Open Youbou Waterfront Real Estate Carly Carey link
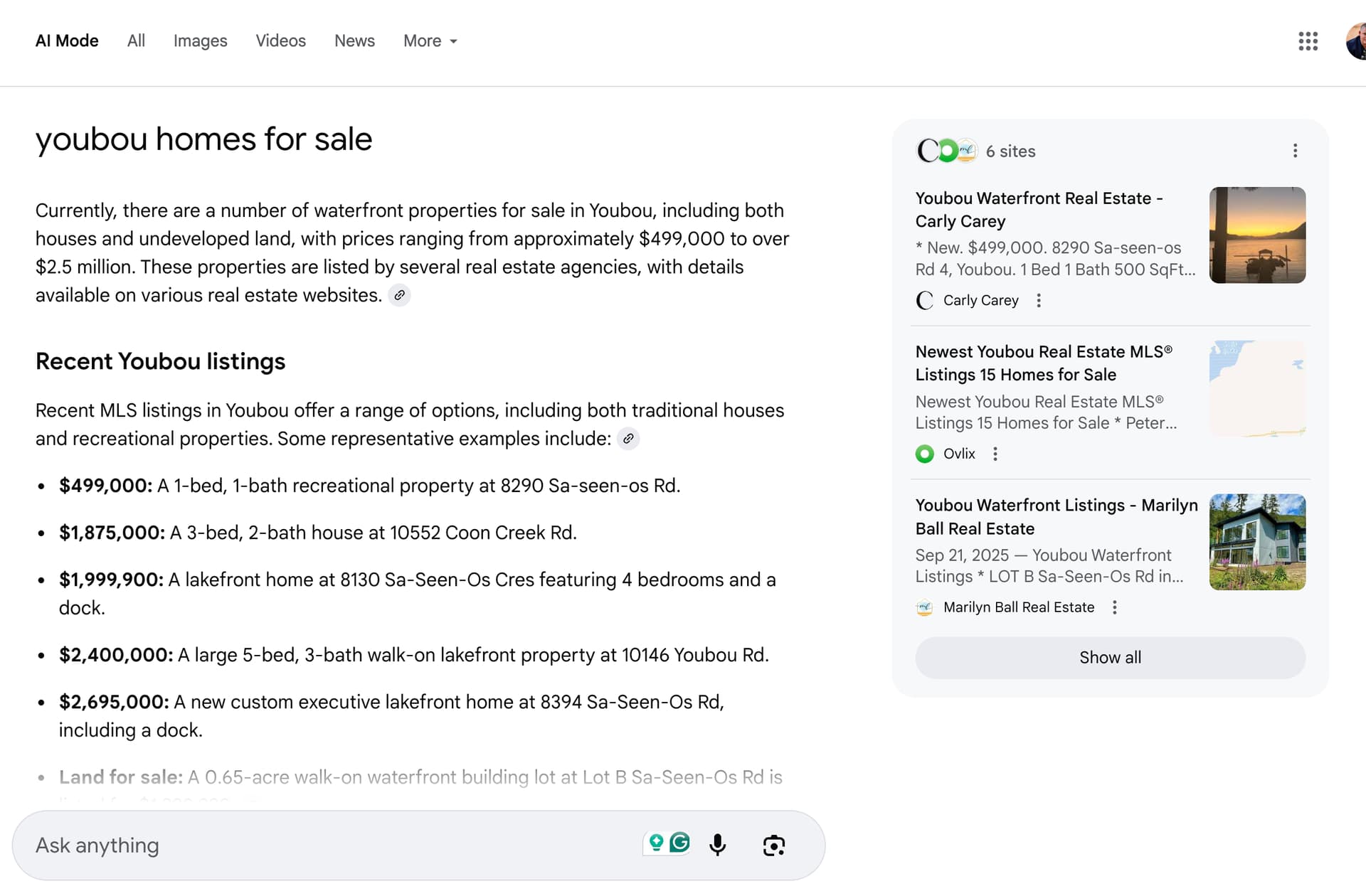Screen dimensions: 1366x896 (x=1039, y=210)
